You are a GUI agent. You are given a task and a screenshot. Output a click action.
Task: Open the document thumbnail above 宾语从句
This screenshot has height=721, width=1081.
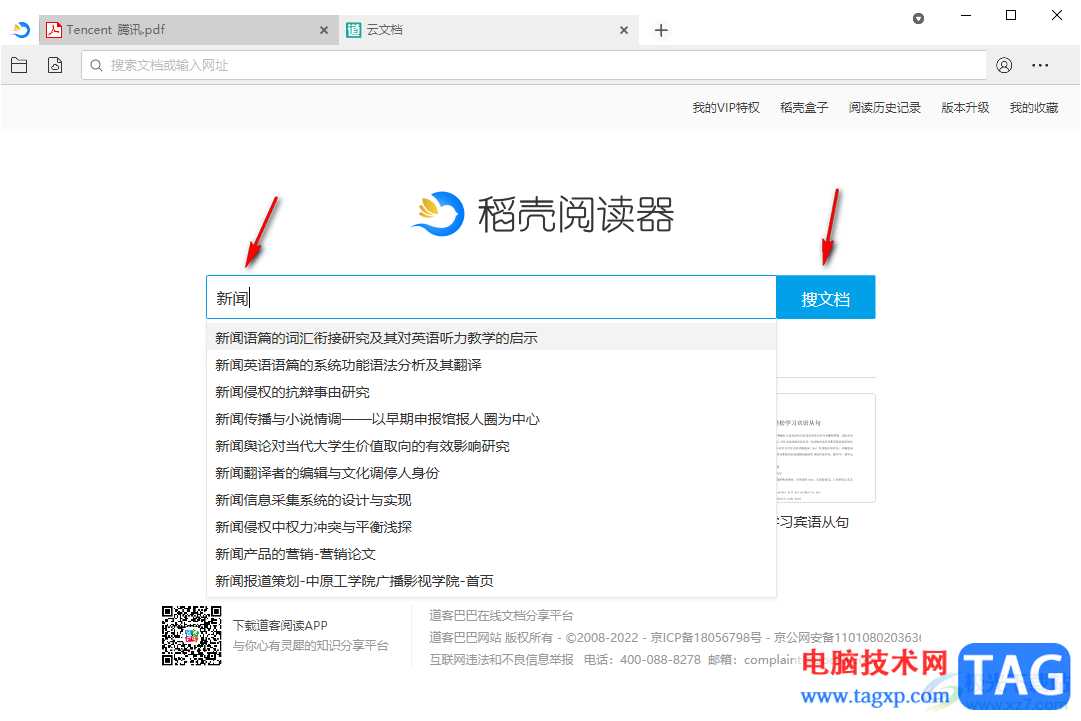pyautogui.click(x=826, y=448)
